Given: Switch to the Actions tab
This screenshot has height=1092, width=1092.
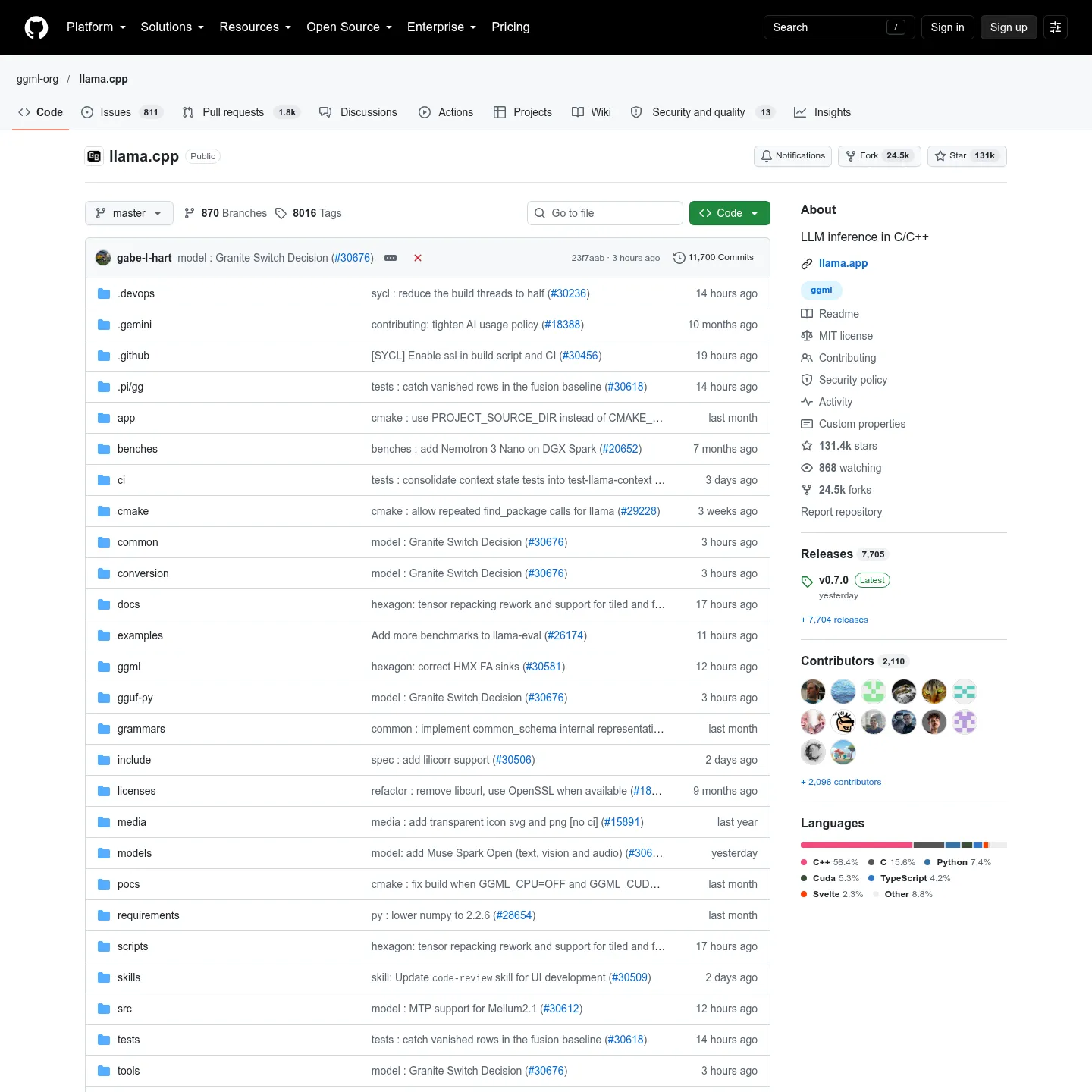Looking at the screenshot, I should pos(446,112).
